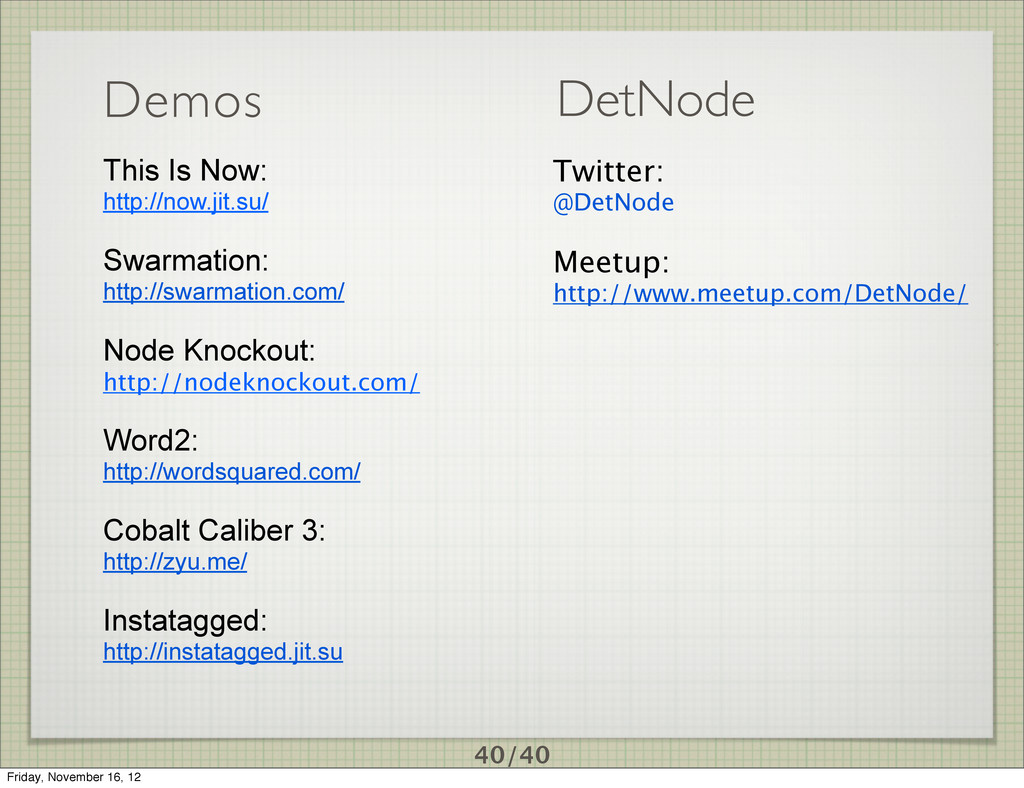Click the 'Cobalt Caliber 3:' label

[x=214, y=531]
